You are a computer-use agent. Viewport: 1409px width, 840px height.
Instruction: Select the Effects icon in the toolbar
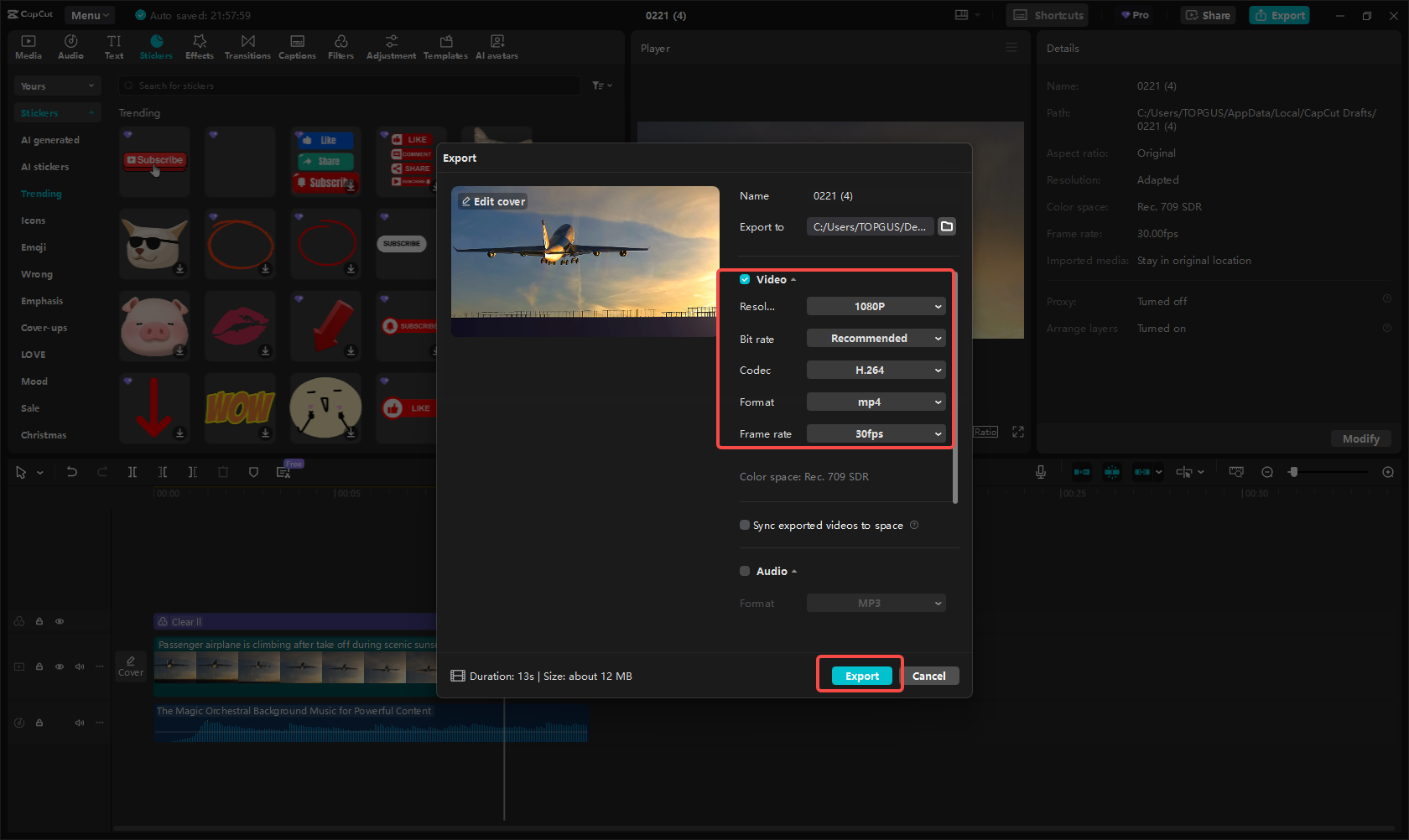point(199,46)
